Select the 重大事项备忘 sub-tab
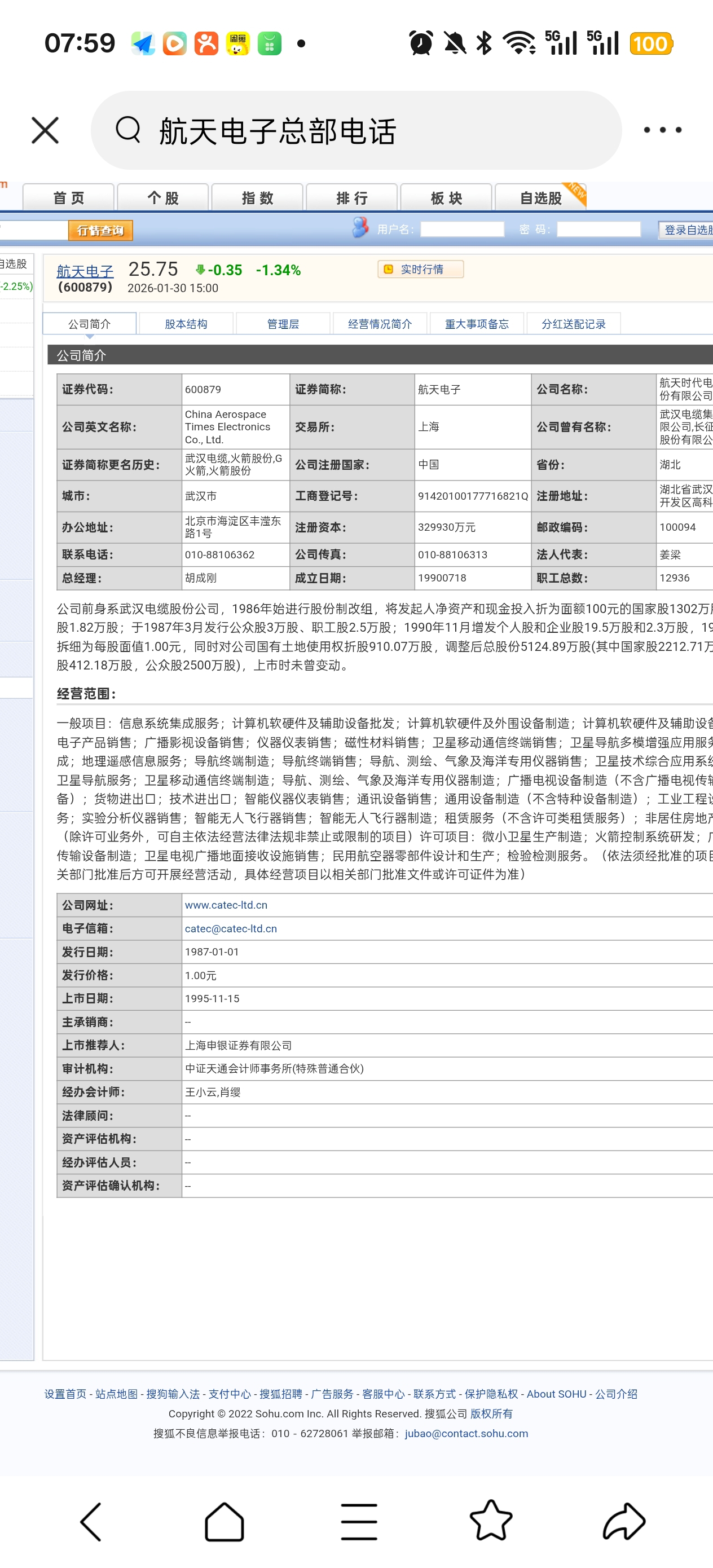This screenshot has width=713, height=1568. [x=477, y=324]
